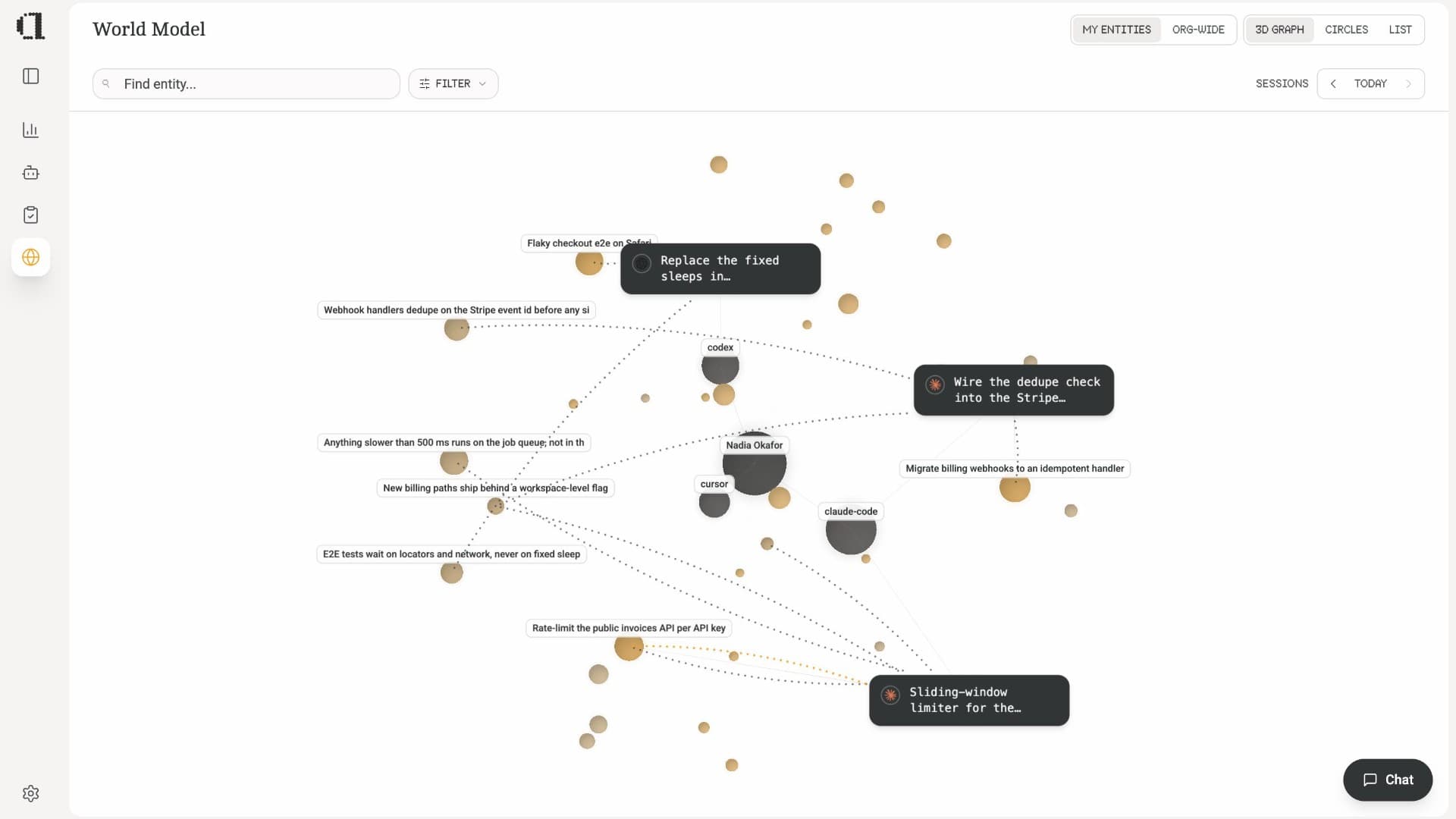Click the Anything slower than 500 ms label
The width and height of the screenshot is (1456, 819).
[453, 443]
